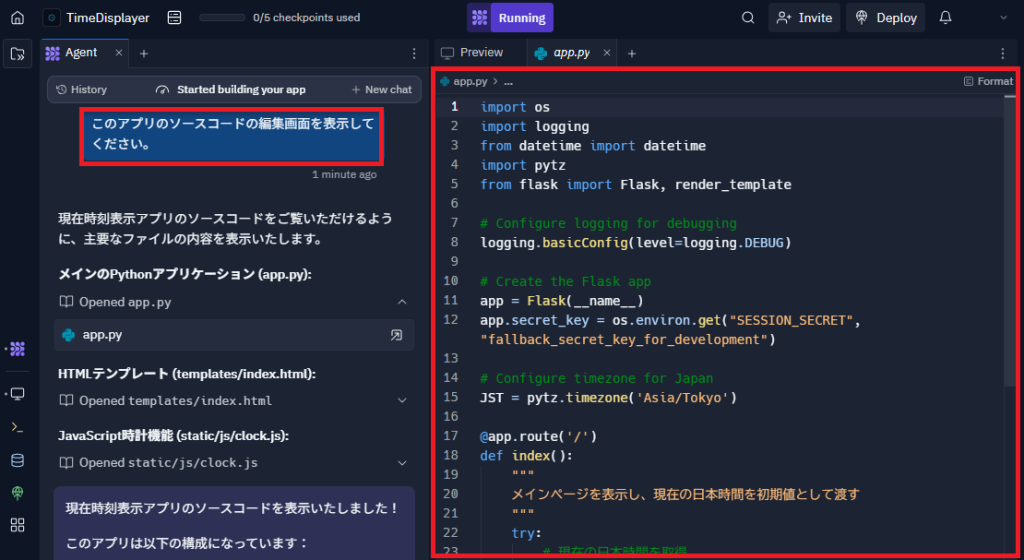Invite collaborators with the Invite button
This screenshot has height=560, width=1024.
tap(804, 18)
